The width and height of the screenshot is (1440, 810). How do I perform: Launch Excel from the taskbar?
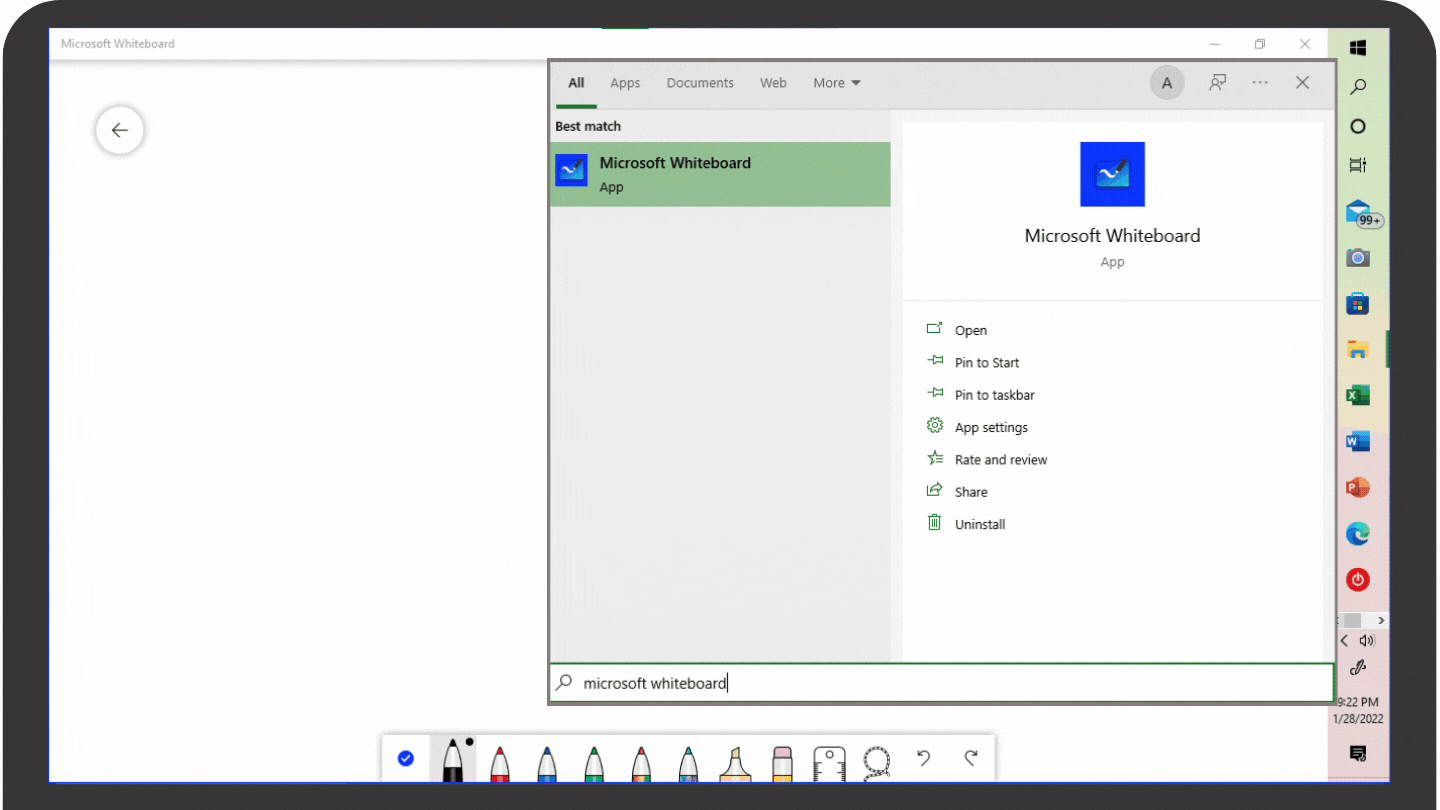pos(1358,396)
